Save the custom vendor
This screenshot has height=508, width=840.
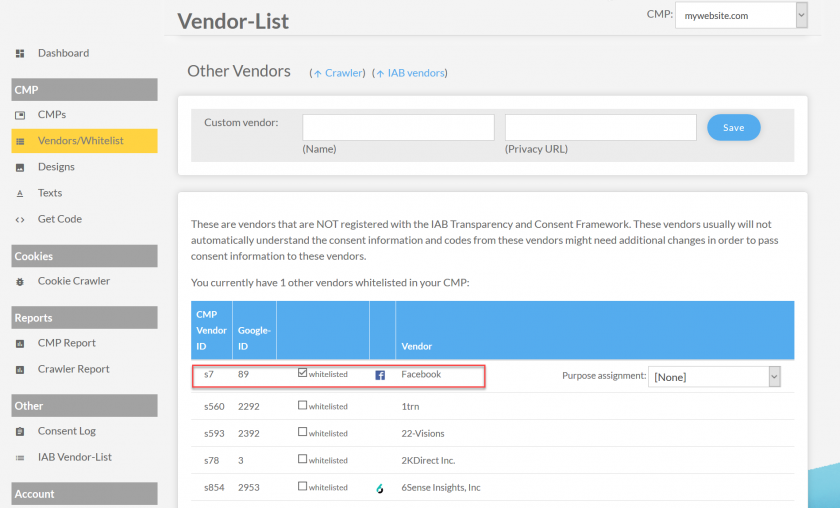click(733, 128)
